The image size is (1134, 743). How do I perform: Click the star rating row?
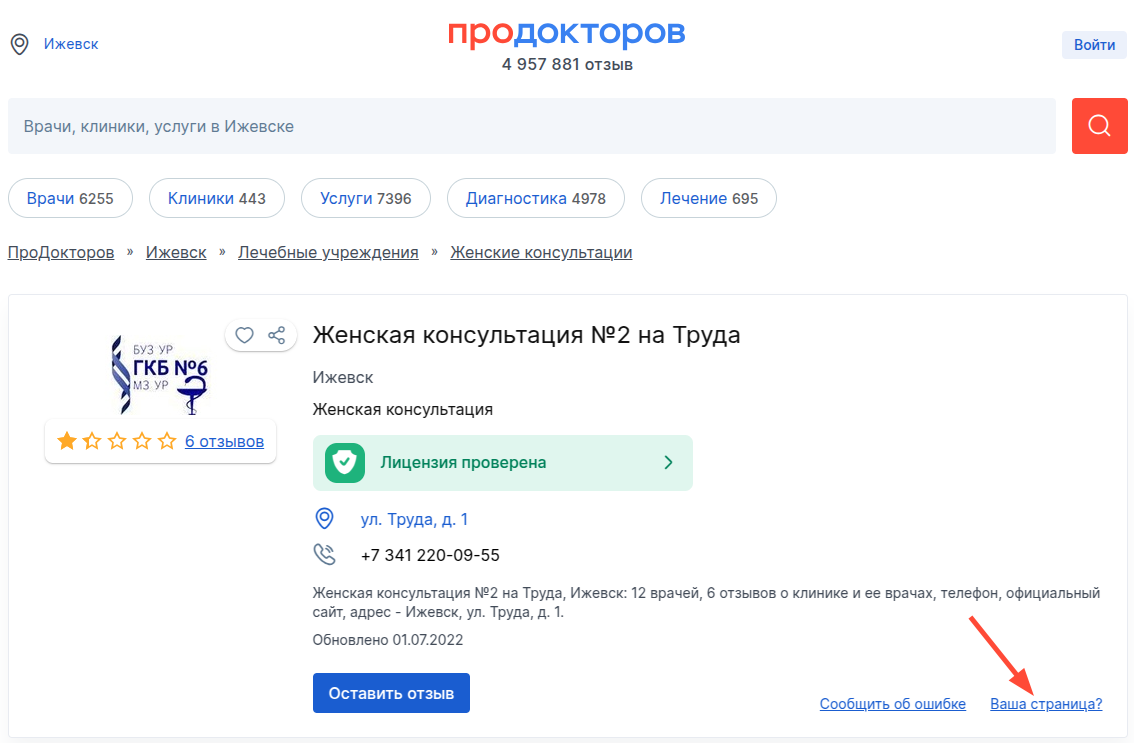(x=116, y=441)
